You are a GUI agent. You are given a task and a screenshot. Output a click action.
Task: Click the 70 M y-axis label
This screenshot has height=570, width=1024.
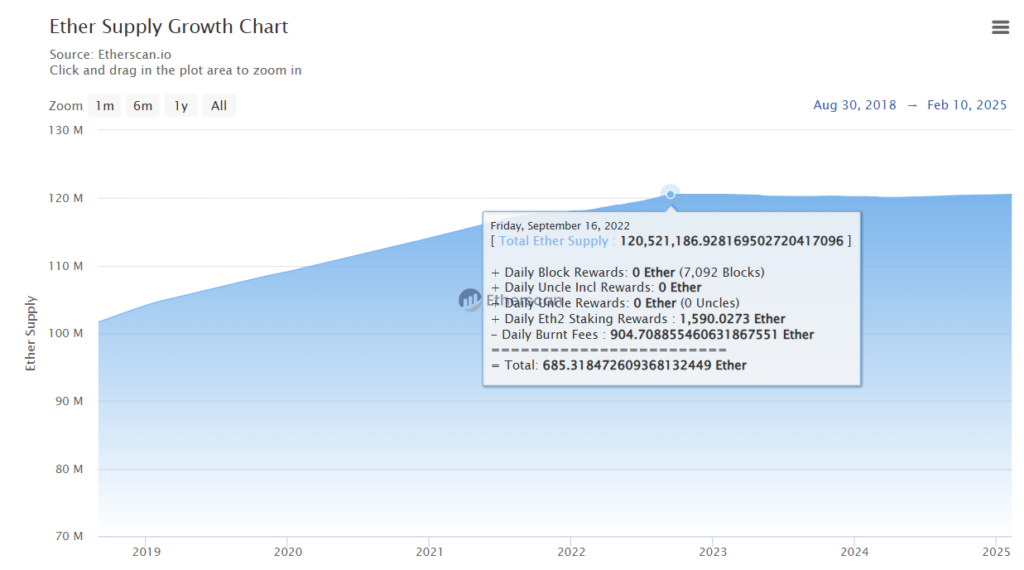point(68,537)
